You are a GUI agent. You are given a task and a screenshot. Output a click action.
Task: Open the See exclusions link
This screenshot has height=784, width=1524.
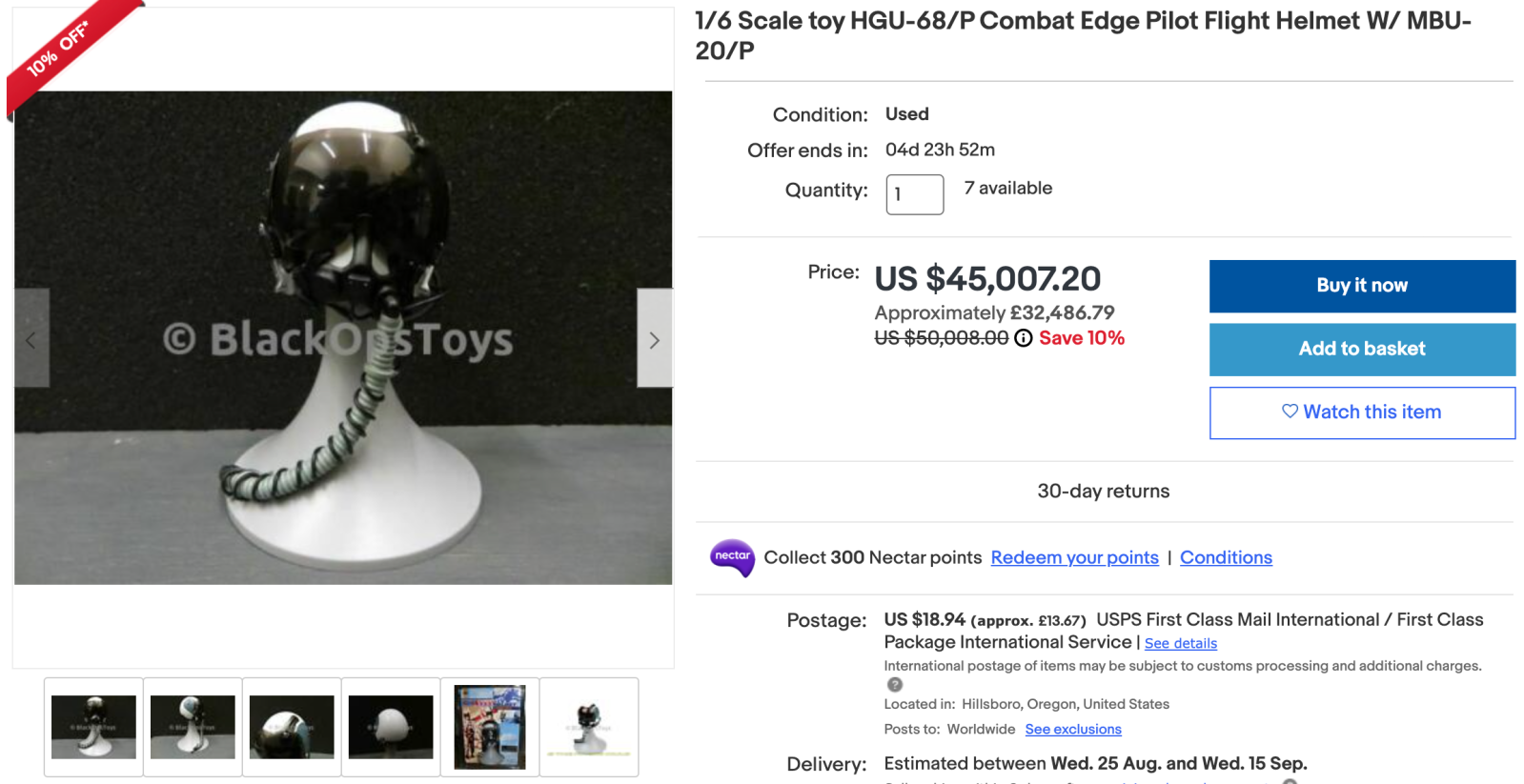point(1073,729)
